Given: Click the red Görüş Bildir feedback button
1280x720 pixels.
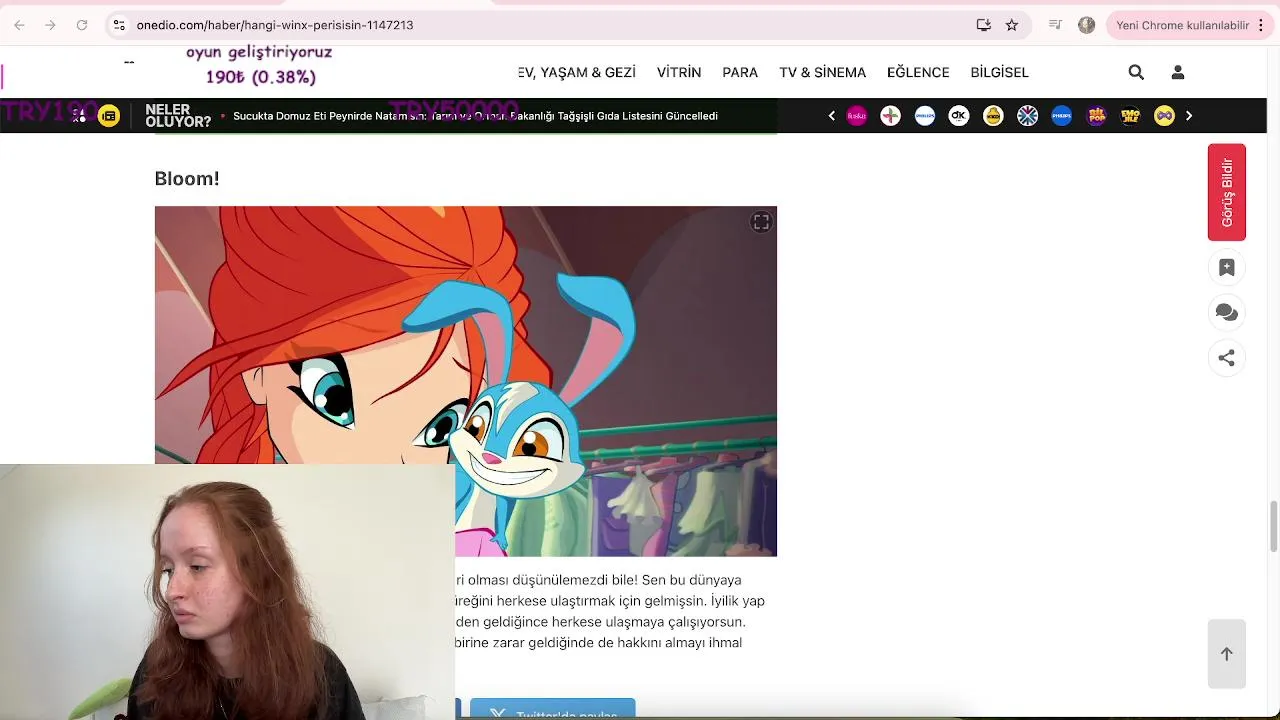Looking at the screenshot, I should tap(1227, 192).
